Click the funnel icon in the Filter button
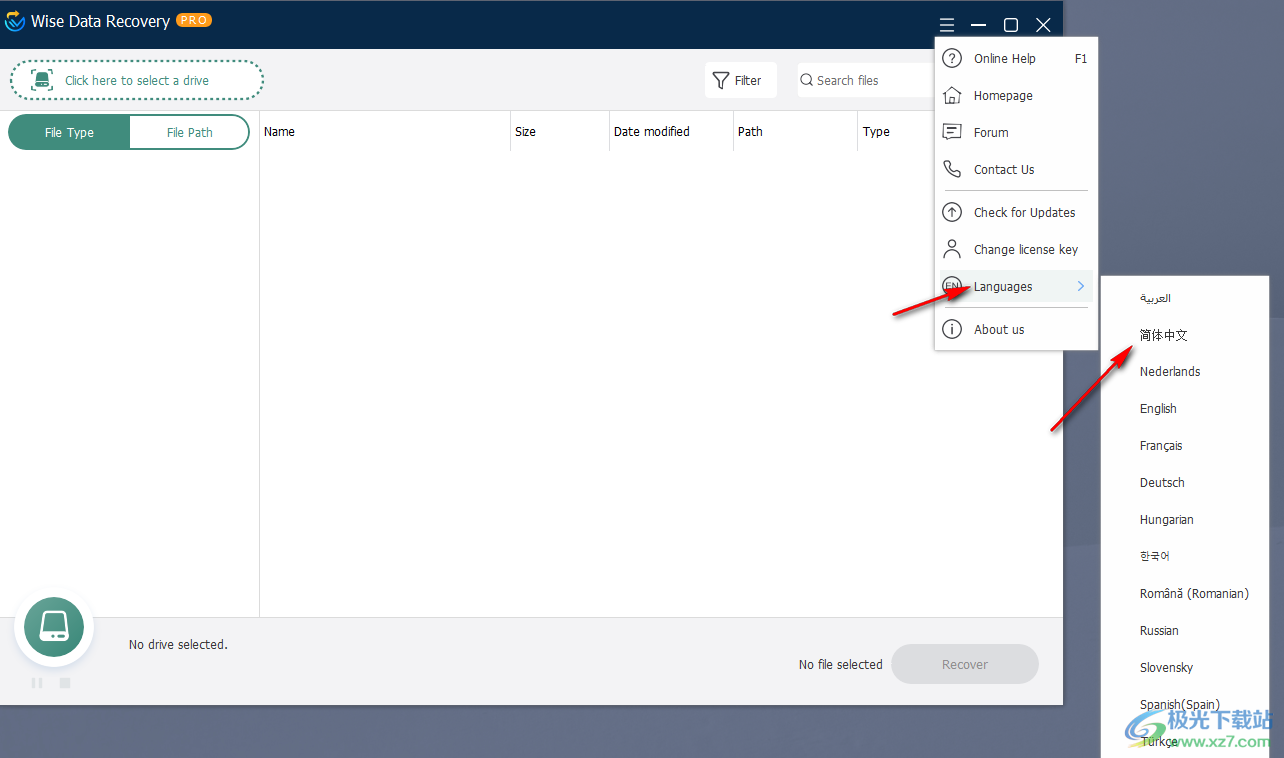 point(720,80)
